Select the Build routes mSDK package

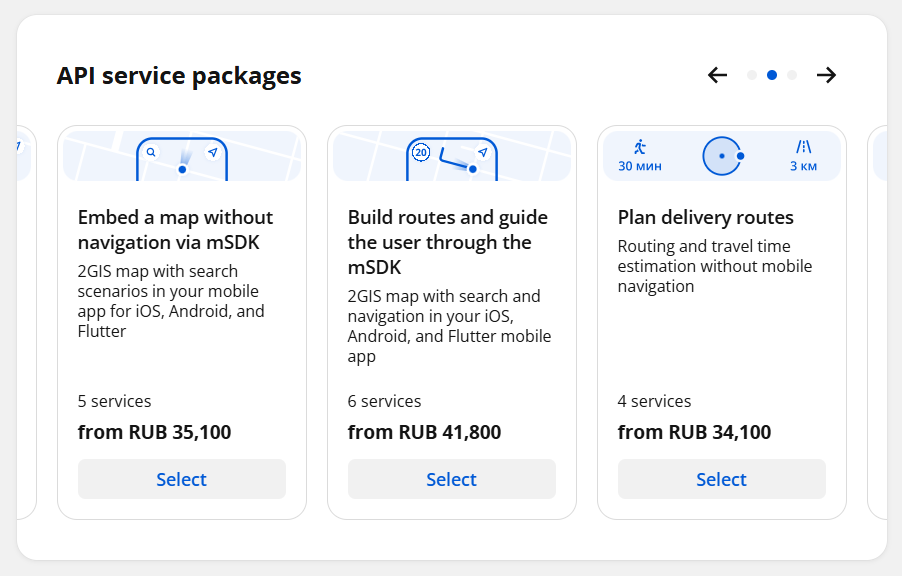452,479
